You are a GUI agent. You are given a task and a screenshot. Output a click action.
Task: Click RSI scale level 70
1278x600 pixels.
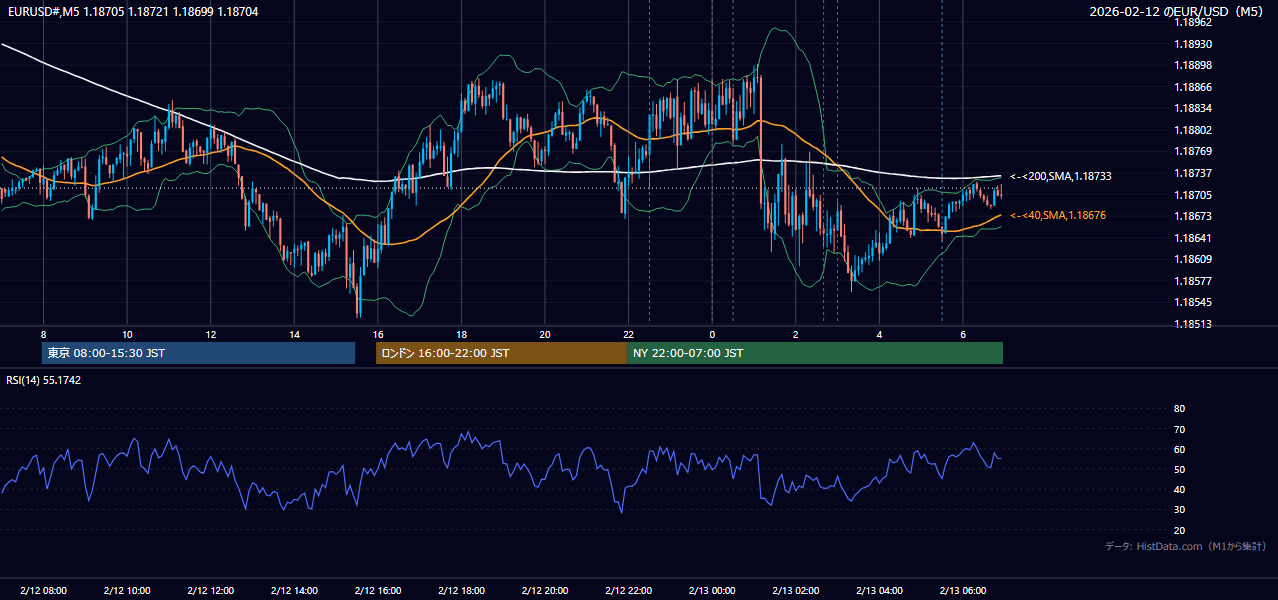pyautogui.click(x=1179, y=429)
